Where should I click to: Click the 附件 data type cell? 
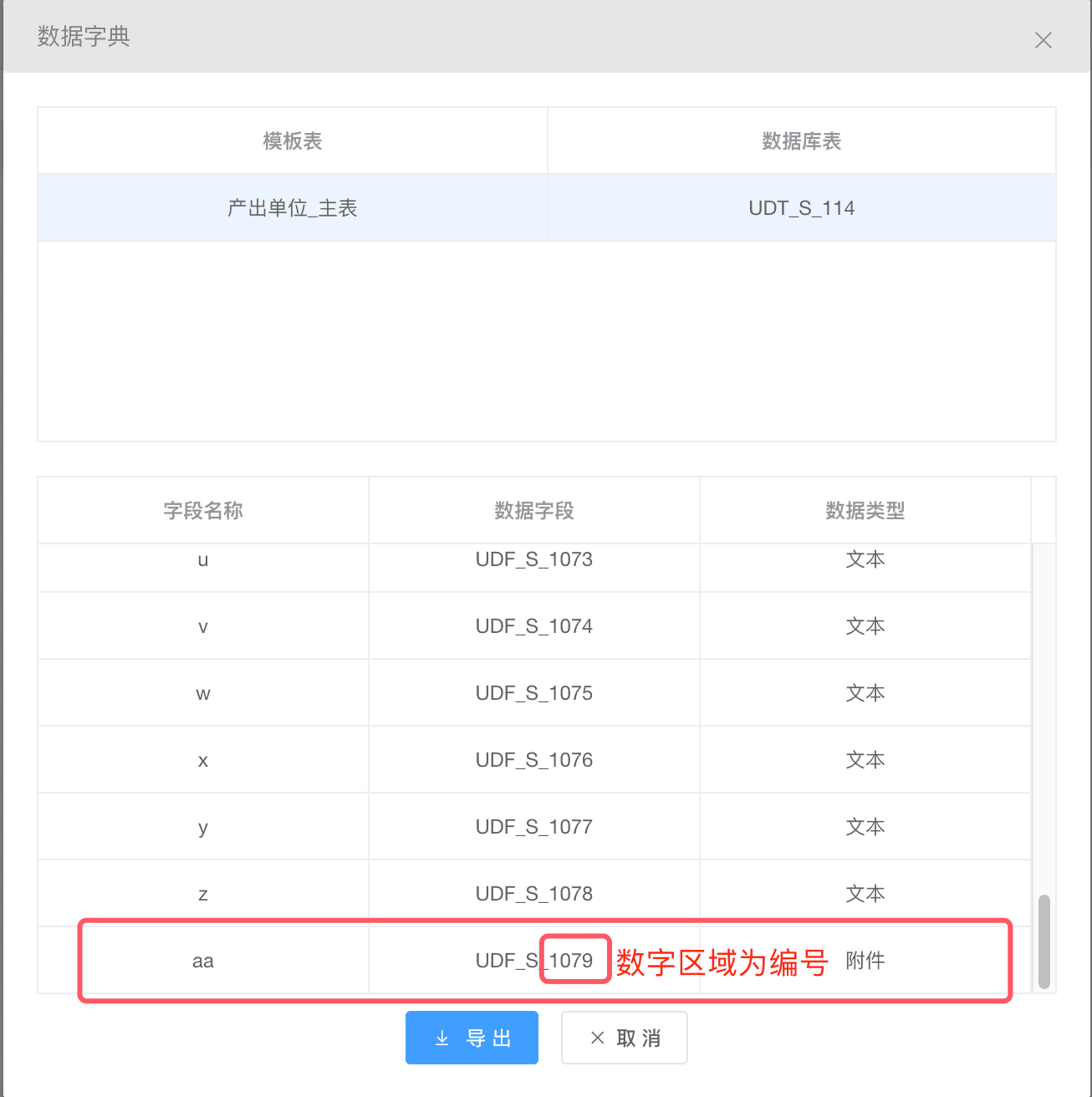[x=865, y=961]
